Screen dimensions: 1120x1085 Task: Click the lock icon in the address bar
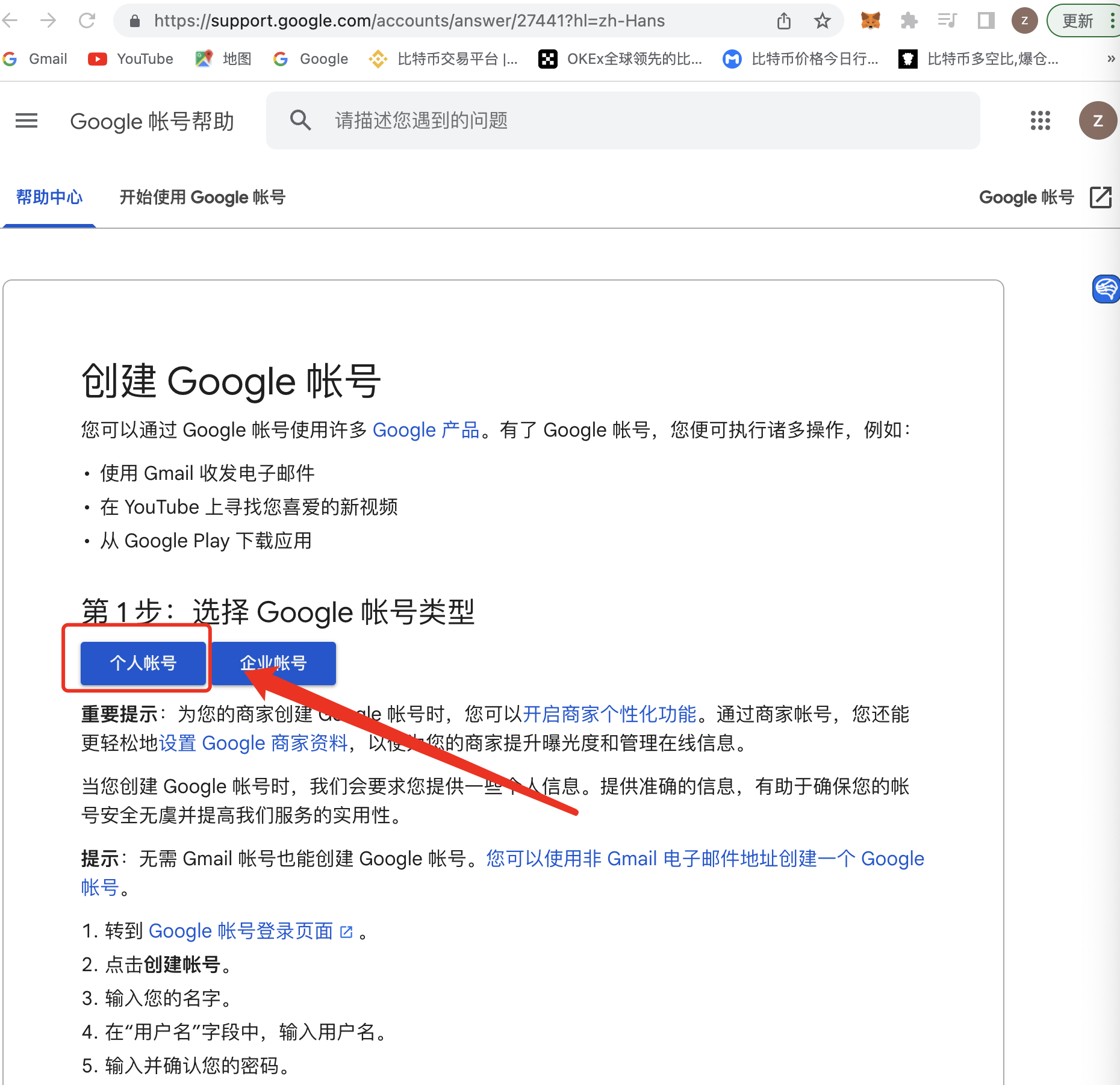(x=135, y=22)
